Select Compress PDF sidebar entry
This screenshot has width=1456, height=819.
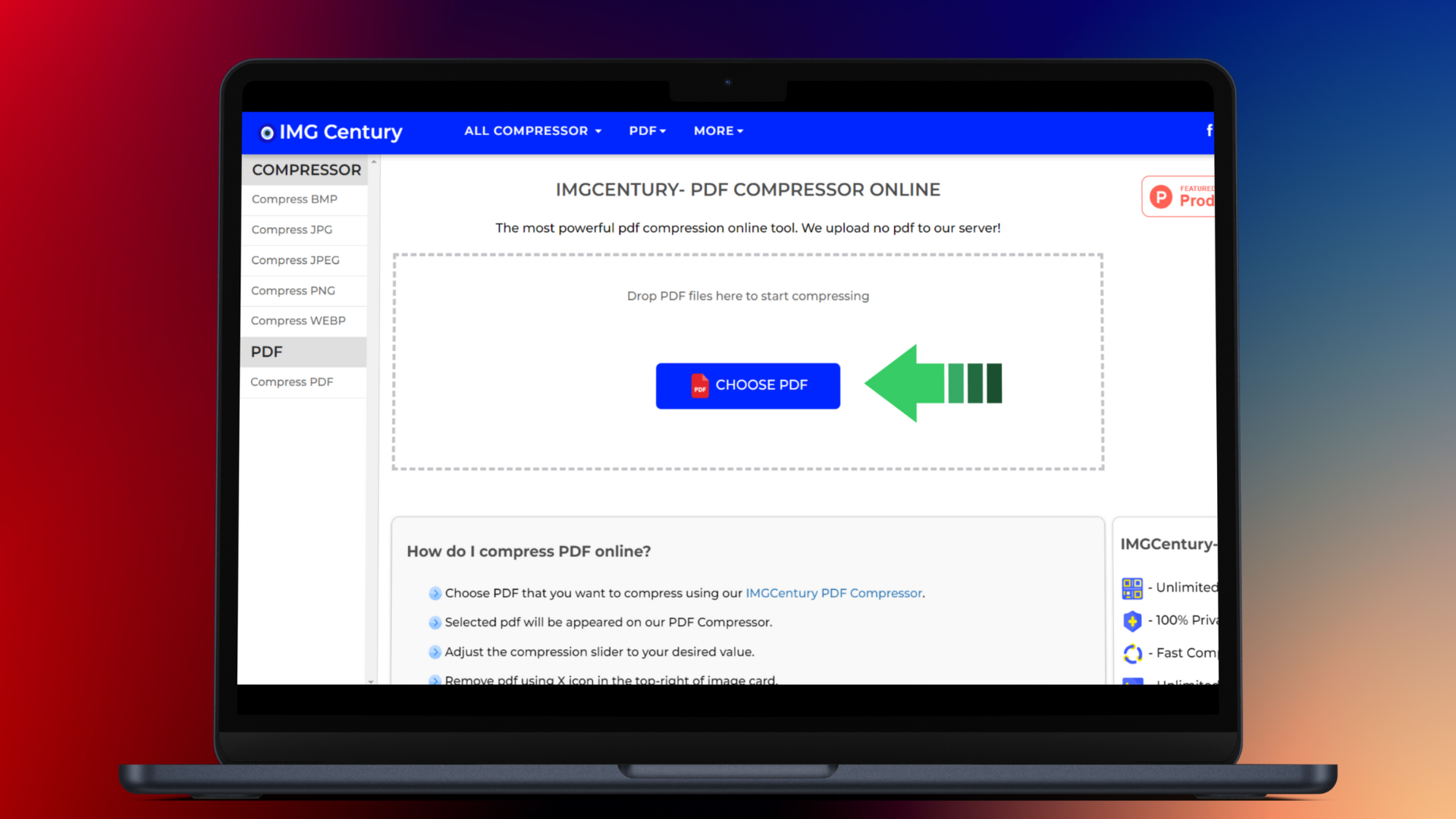tap(304, 382)
